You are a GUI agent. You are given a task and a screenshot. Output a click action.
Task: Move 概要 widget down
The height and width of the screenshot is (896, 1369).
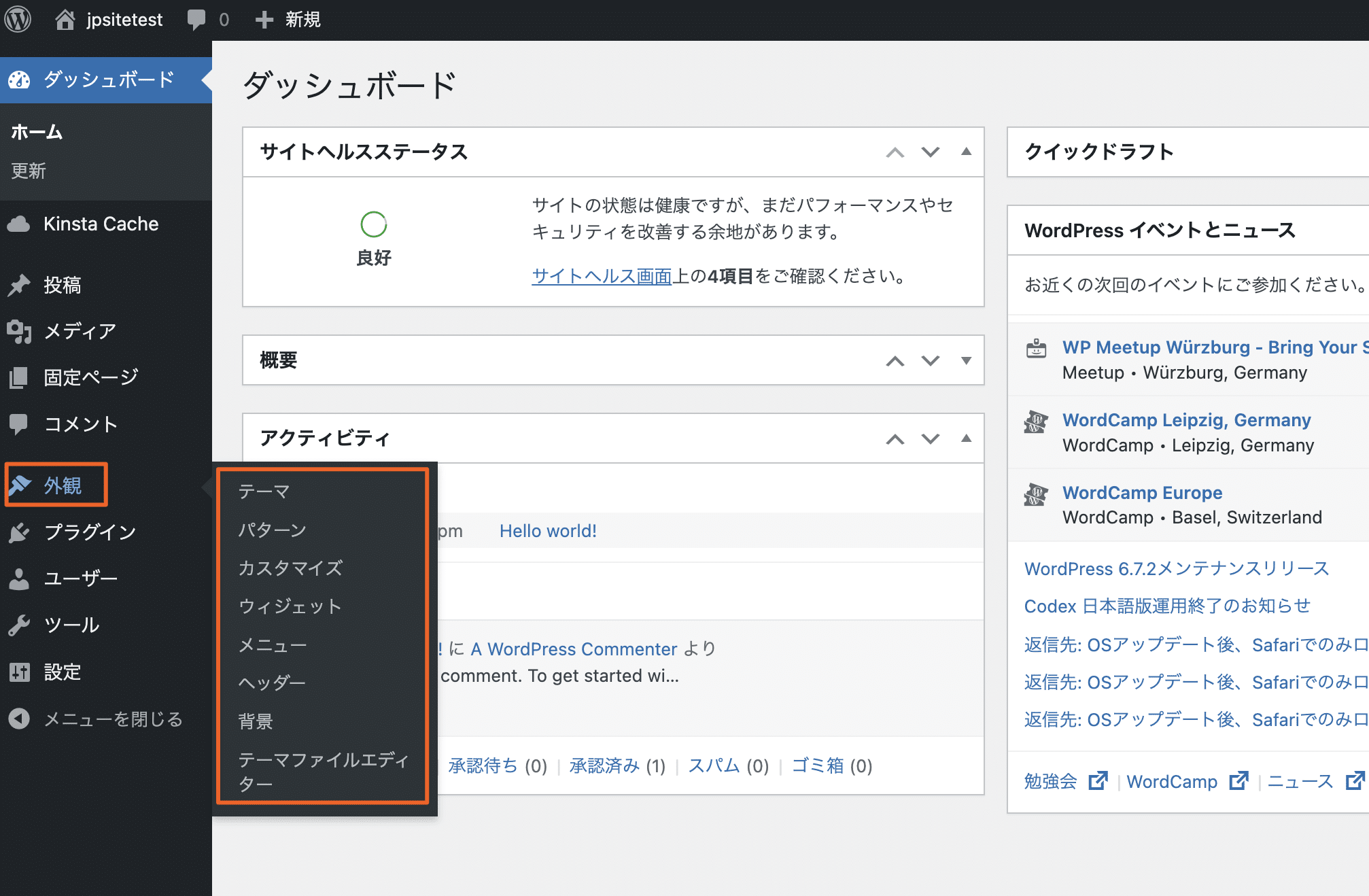(931, 360)
